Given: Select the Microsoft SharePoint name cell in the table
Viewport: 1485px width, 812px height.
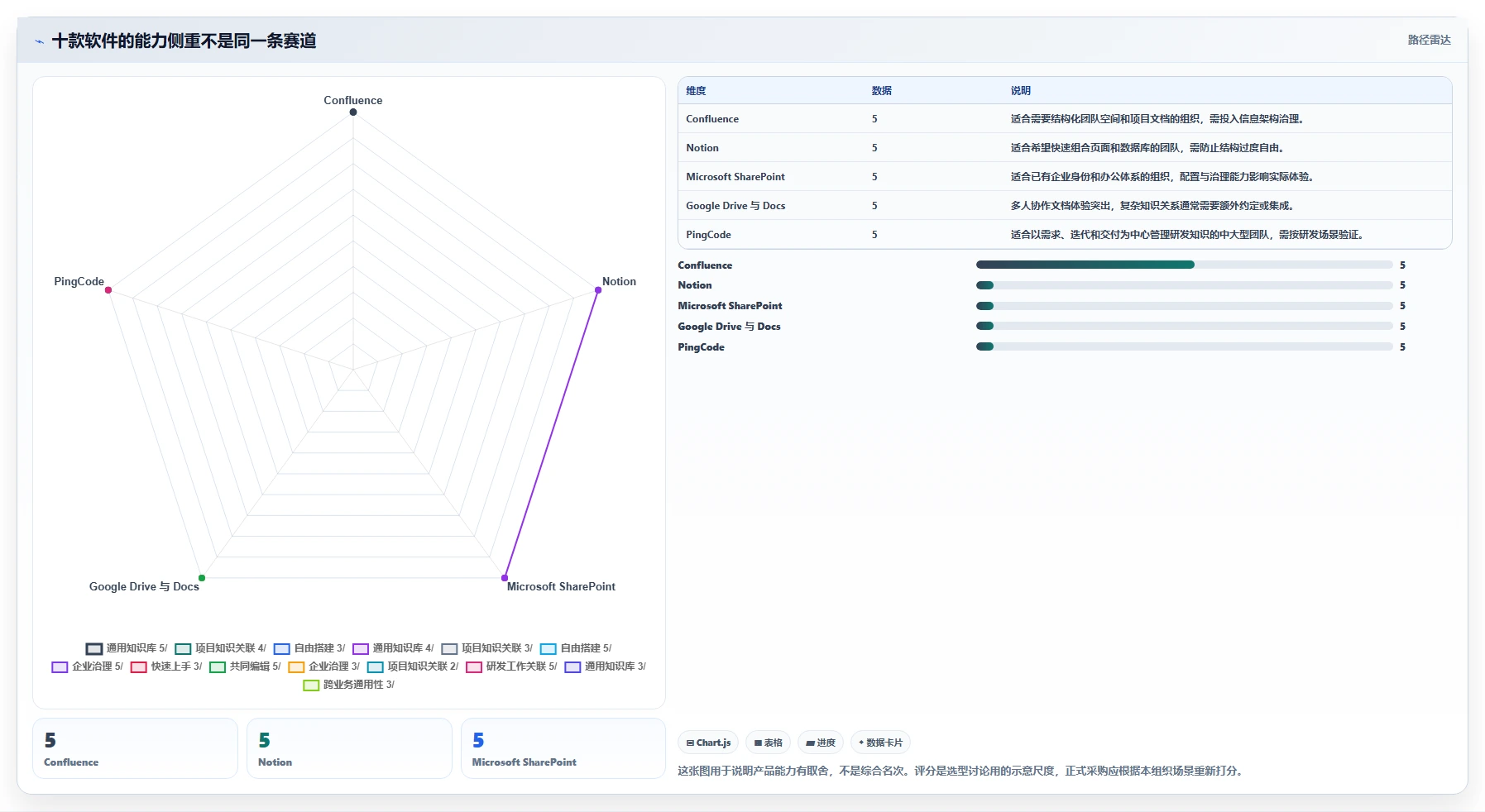Looking at the screenshot, I should (735, 177).
